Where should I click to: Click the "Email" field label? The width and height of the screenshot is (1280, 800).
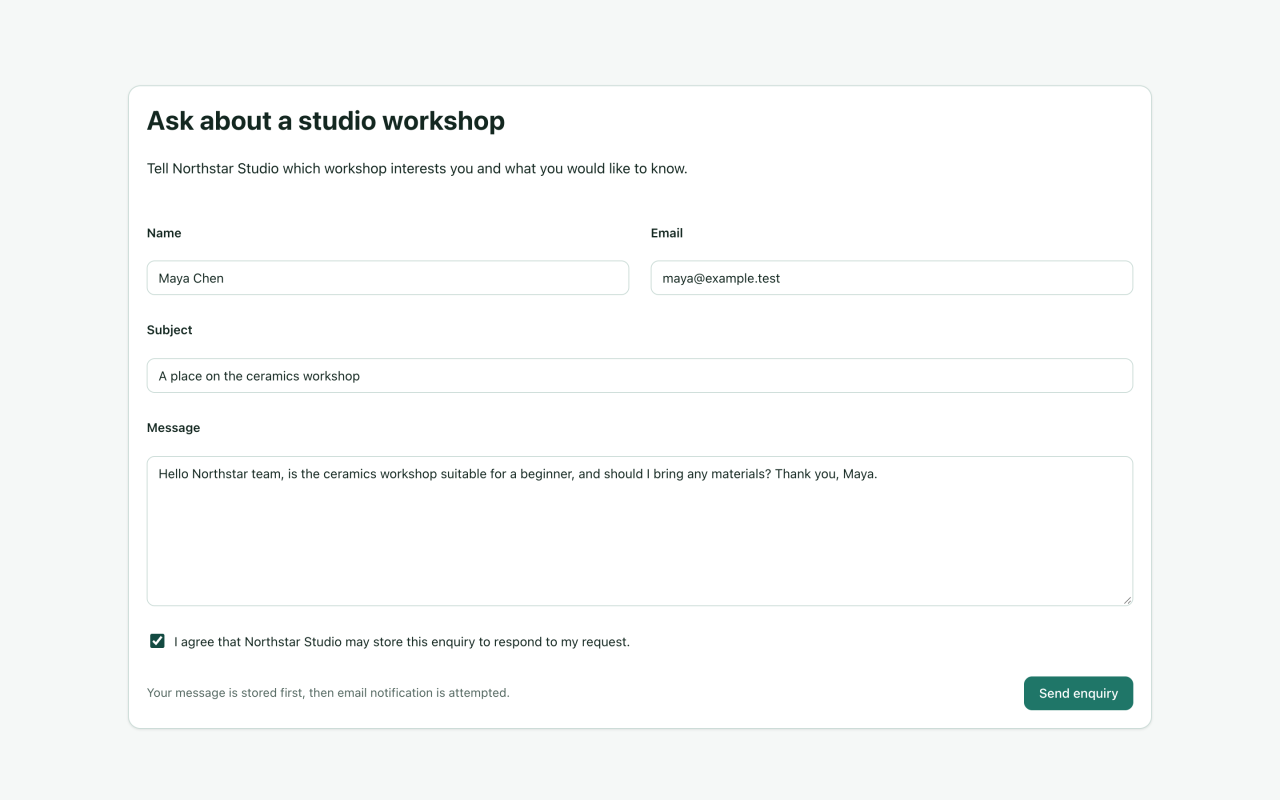click(667, 233)
